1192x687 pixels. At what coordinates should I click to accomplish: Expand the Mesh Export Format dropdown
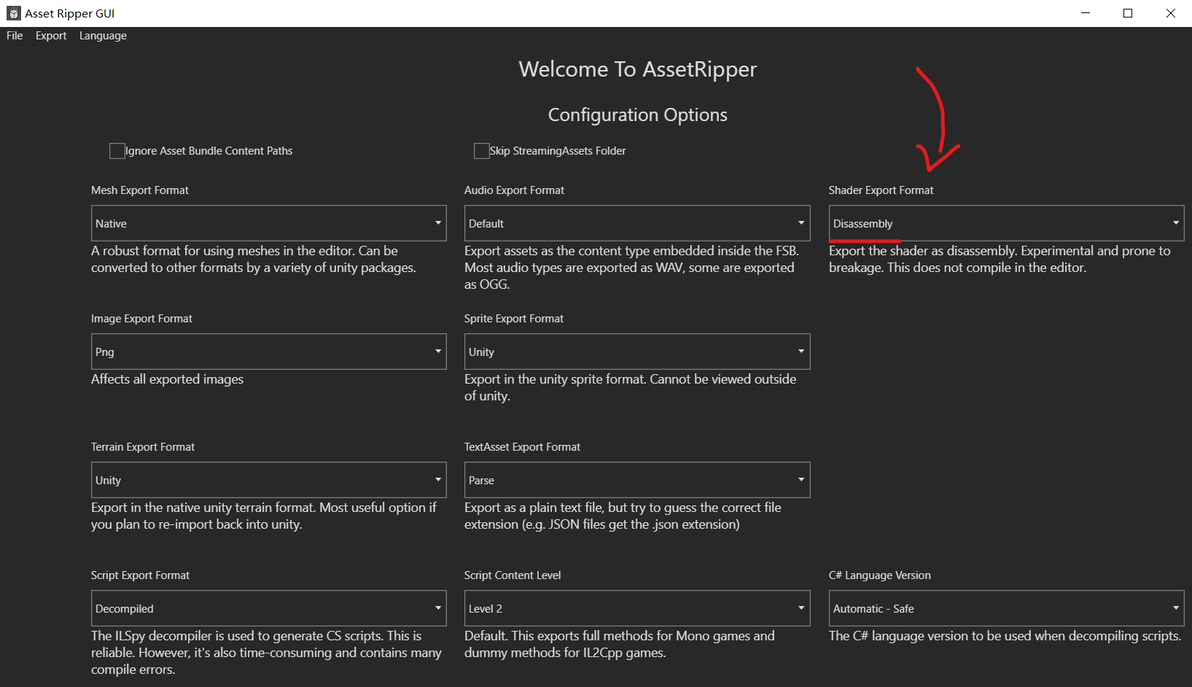coord(268,223)
